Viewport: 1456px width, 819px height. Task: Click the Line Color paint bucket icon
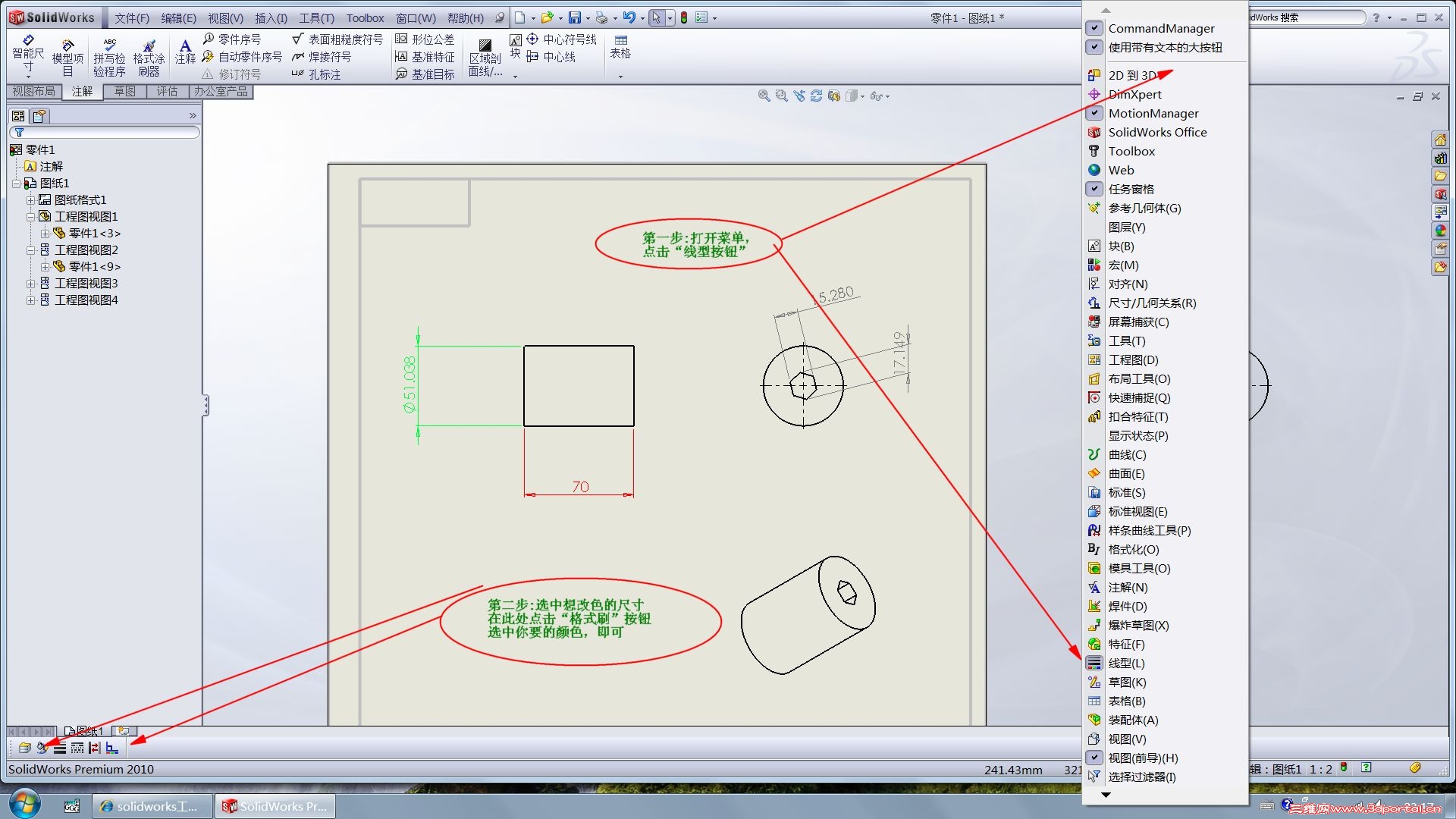[x=42, y=748]
